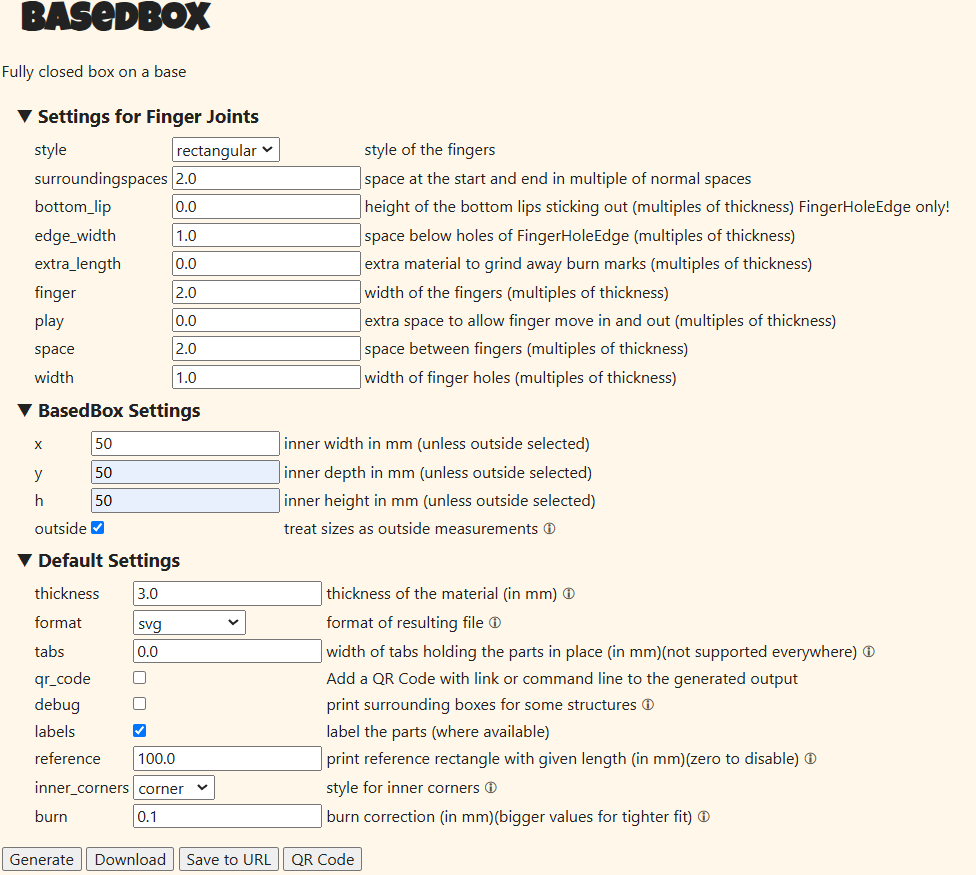Image resolution: width=976 pixels, height=875 pixels.
Task: Click the play input field
Action: 266,321
